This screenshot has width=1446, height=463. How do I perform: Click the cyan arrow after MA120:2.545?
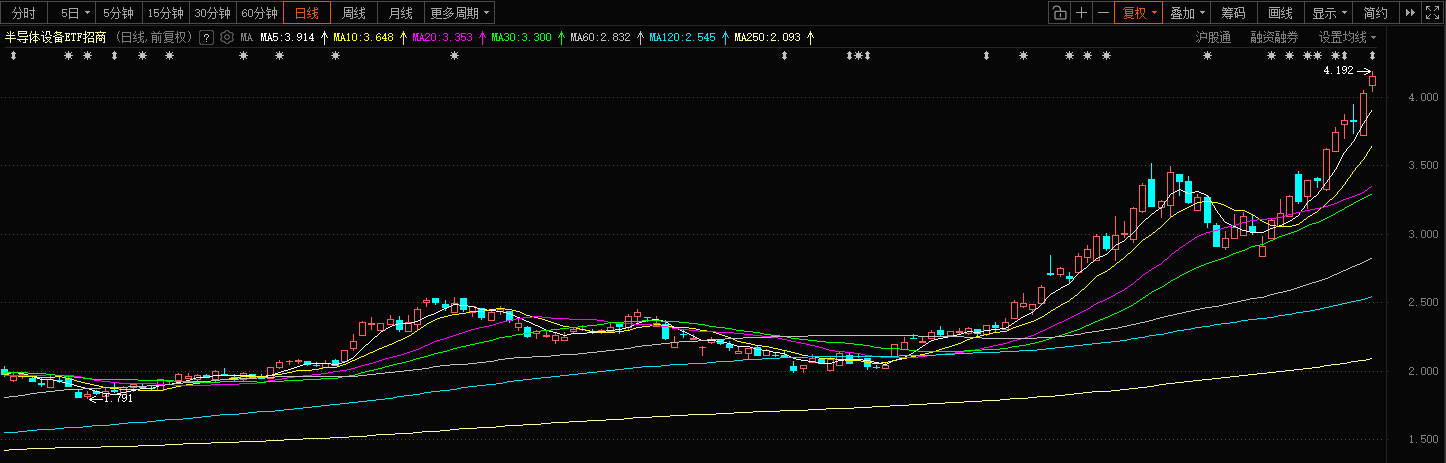(x=725, y=37)
